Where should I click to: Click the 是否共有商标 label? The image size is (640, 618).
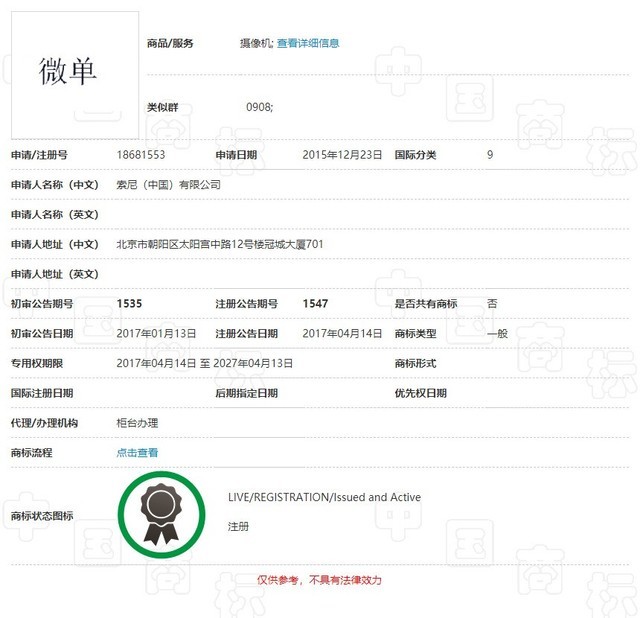(426, 304)
